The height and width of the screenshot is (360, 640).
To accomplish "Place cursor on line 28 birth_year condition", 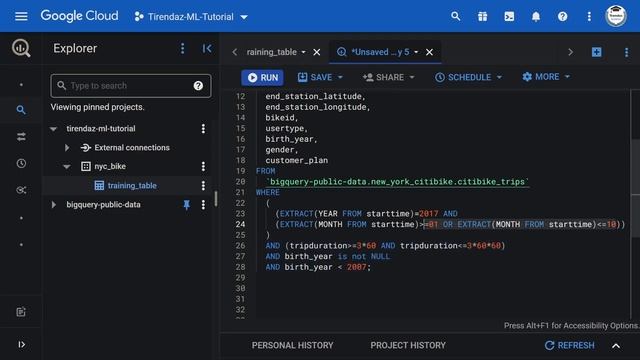I will 318,267.
